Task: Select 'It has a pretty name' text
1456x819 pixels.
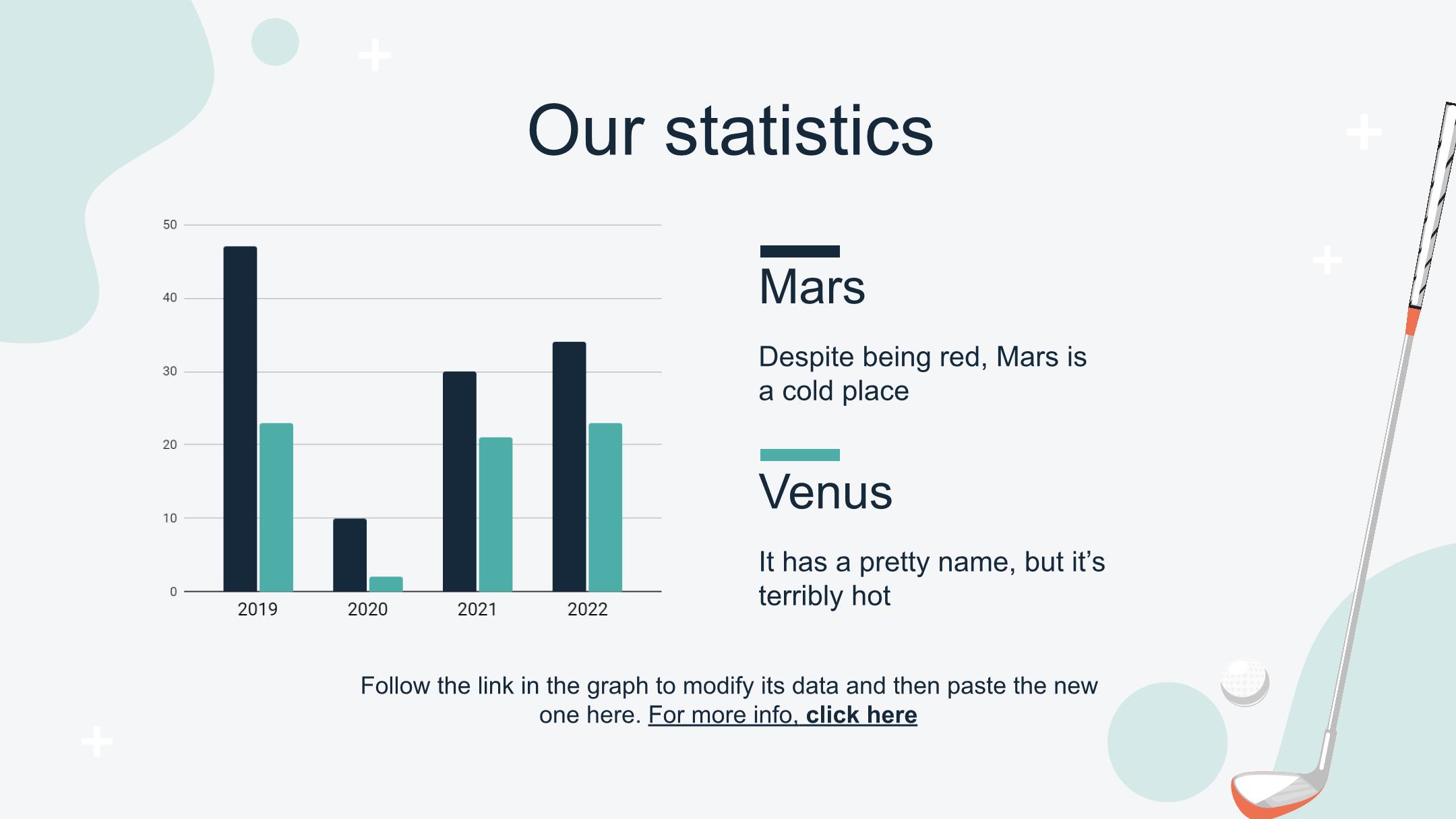Action: 932,578
